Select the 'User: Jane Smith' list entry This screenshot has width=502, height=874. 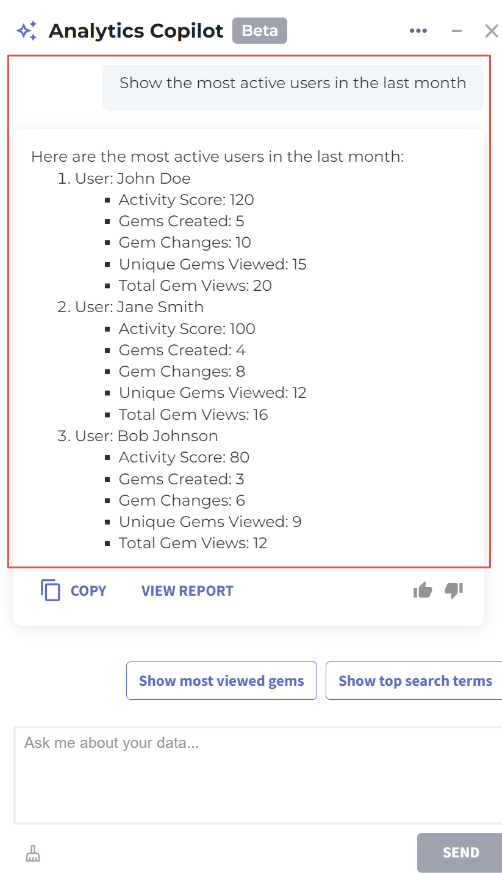pyautogui.click(x=139, y=307)
